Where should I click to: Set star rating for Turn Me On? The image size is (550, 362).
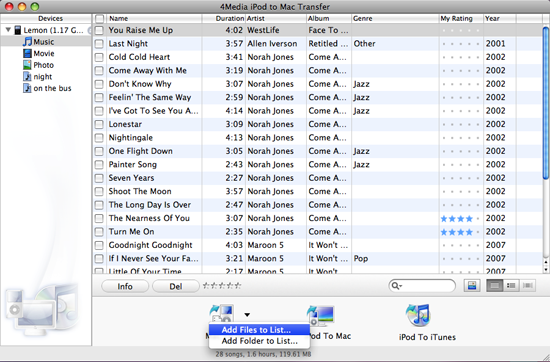pyautogui.click(x=461, y=232)
